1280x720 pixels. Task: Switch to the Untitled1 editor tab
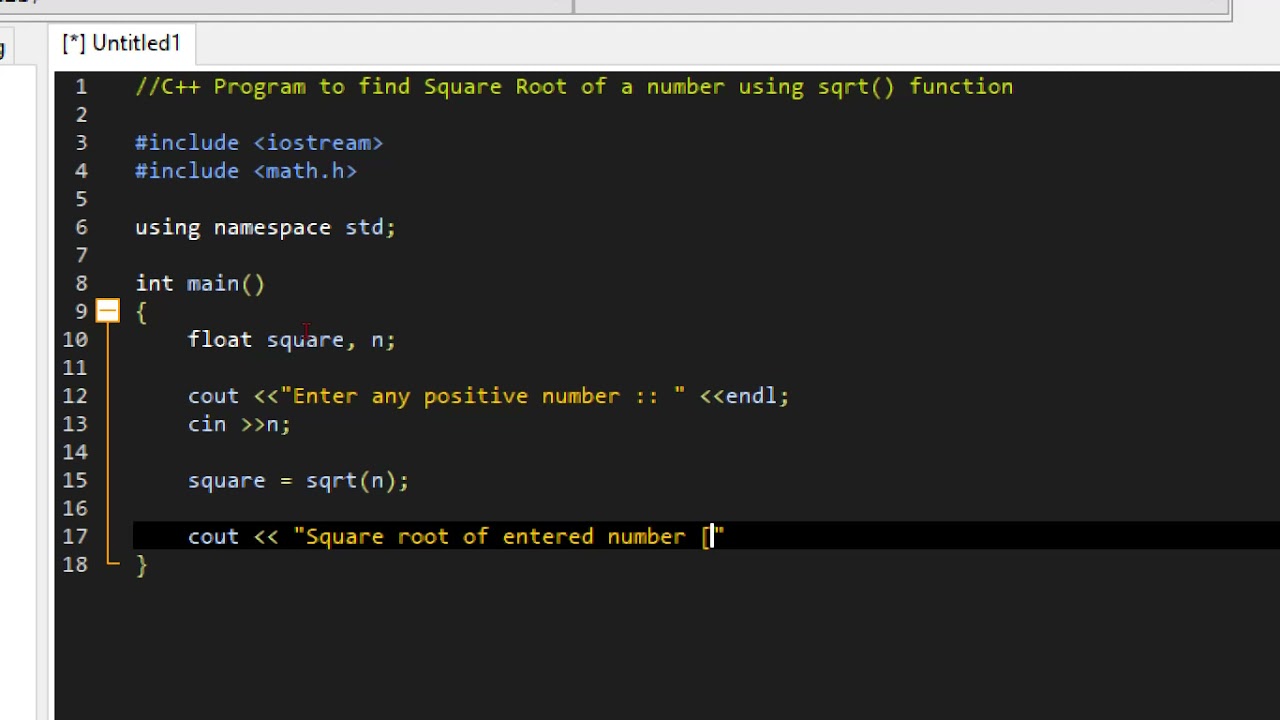(122, 44)
